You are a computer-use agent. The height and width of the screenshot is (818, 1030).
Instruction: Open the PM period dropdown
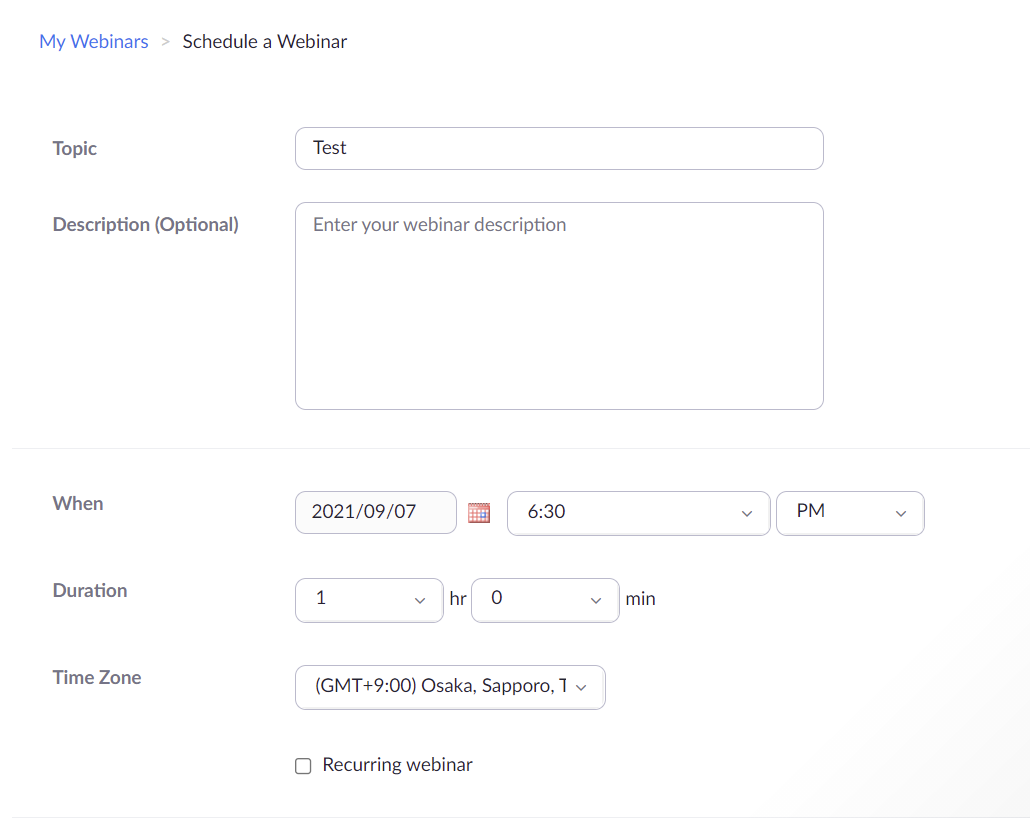[850, 513]
